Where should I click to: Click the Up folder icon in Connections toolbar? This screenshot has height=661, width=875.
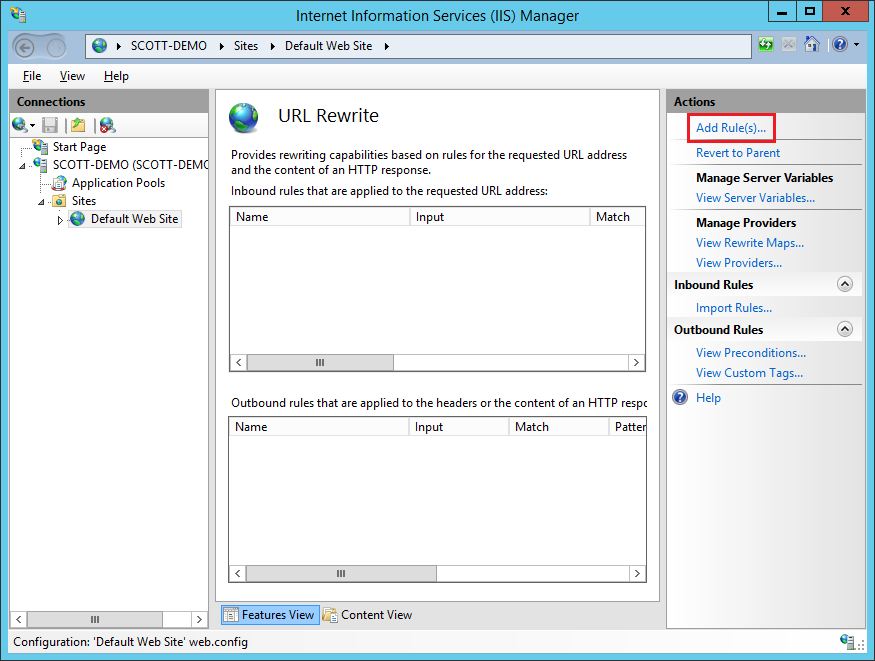tap(78, 125)
